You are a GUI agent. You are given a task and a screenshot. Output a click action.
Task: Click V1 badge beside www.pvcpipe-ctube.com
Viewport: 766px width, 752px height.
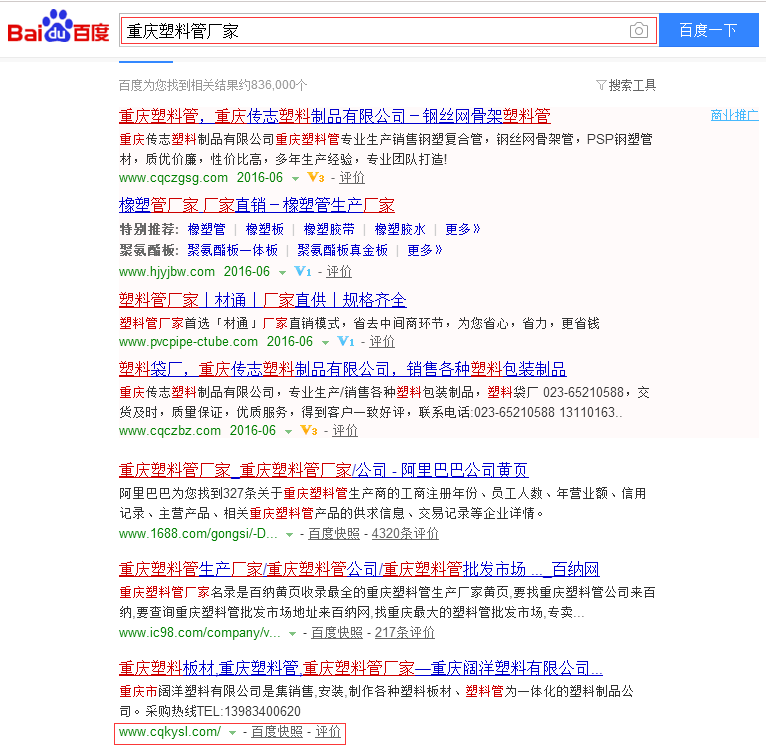(x=346, y=342)
